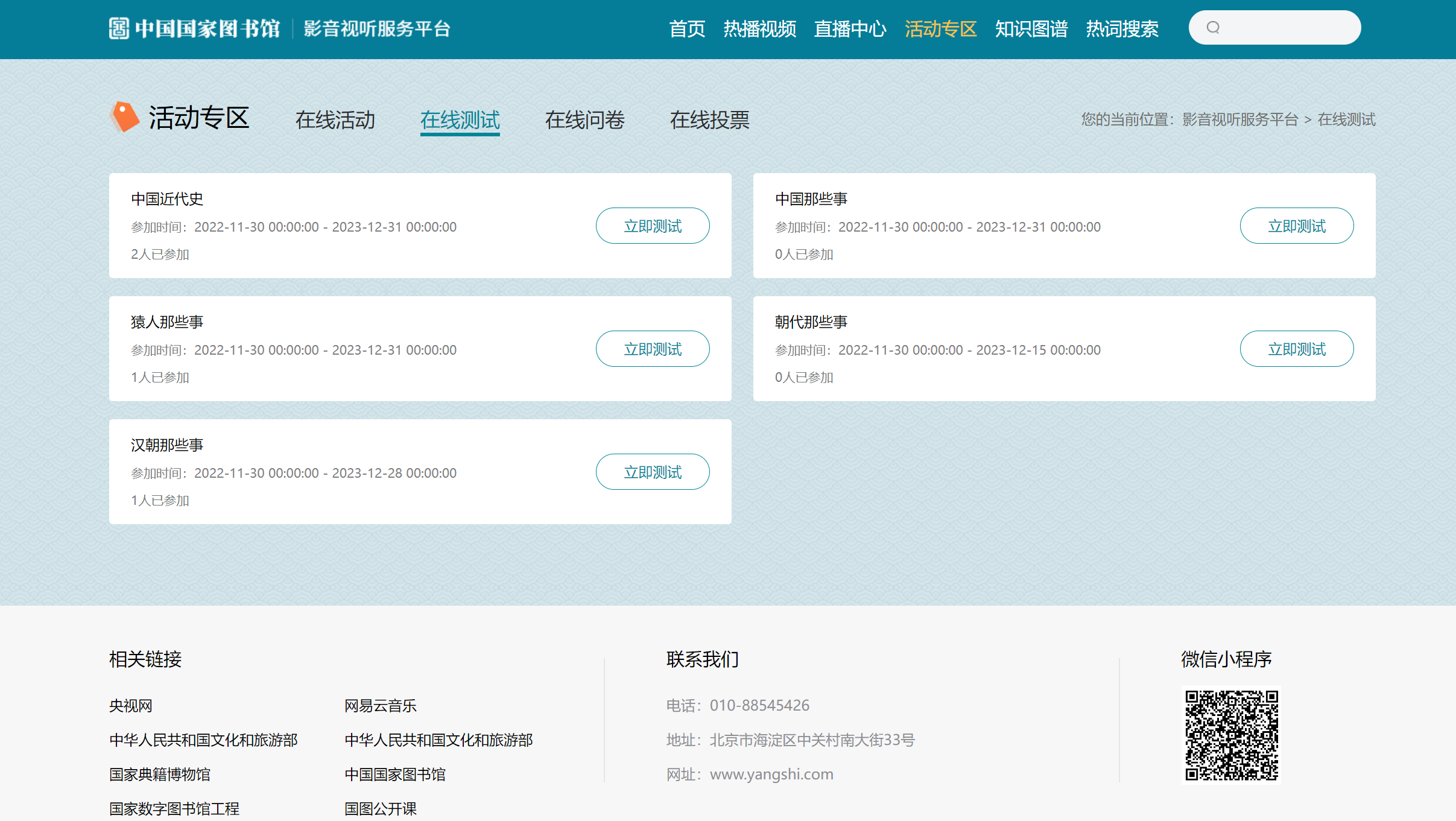1456x821 pixels.
Task: Open the 中国国家图书馆 footer link
Action: (395, 775)
